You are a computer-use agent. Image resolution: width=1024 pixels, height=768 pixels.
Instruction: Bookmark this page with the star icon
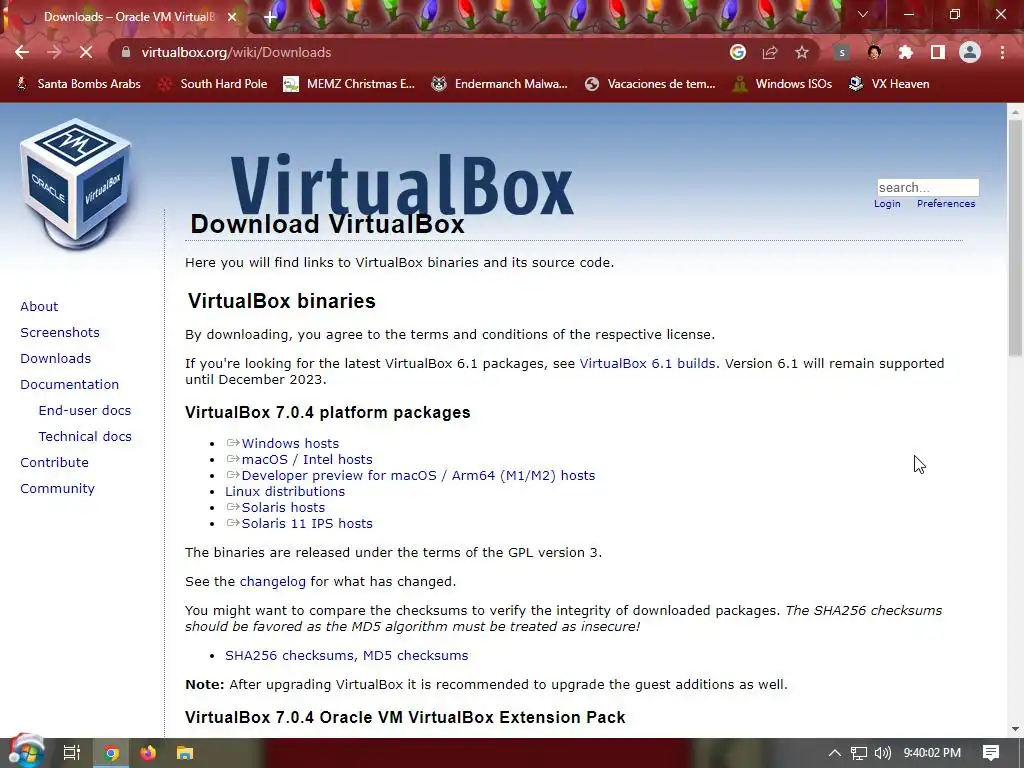point(802,52)
